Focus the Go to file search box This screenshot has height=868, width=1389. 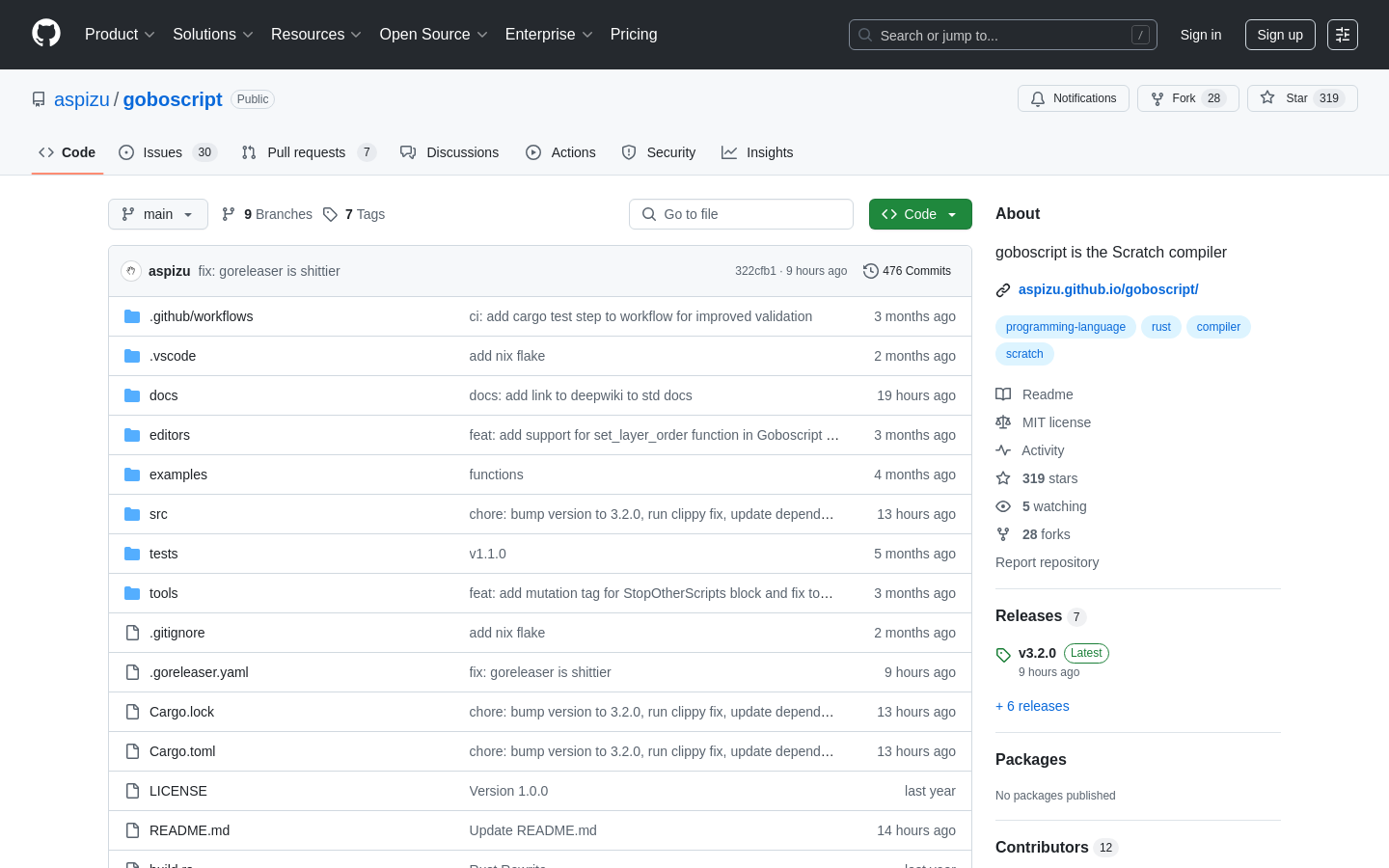point(741,214)
